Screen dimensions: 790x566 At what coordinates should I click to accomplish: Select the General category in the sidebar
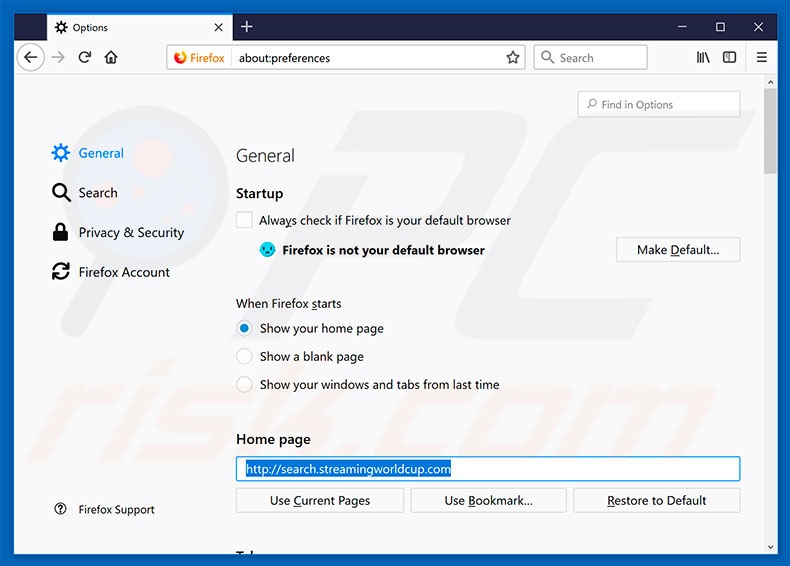point(88,153)
